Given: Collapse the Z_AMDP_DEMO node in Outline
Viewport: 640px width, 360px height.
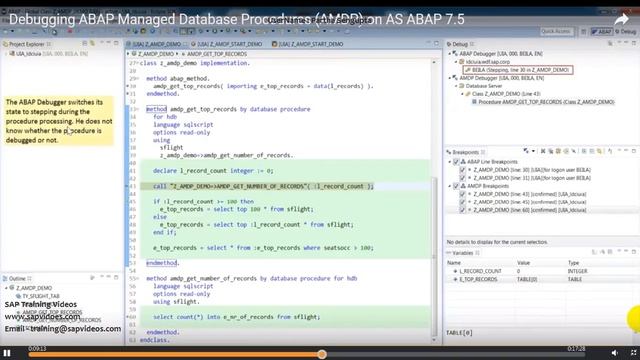Looking at the screenshot, I should click(x=6, y=288).
